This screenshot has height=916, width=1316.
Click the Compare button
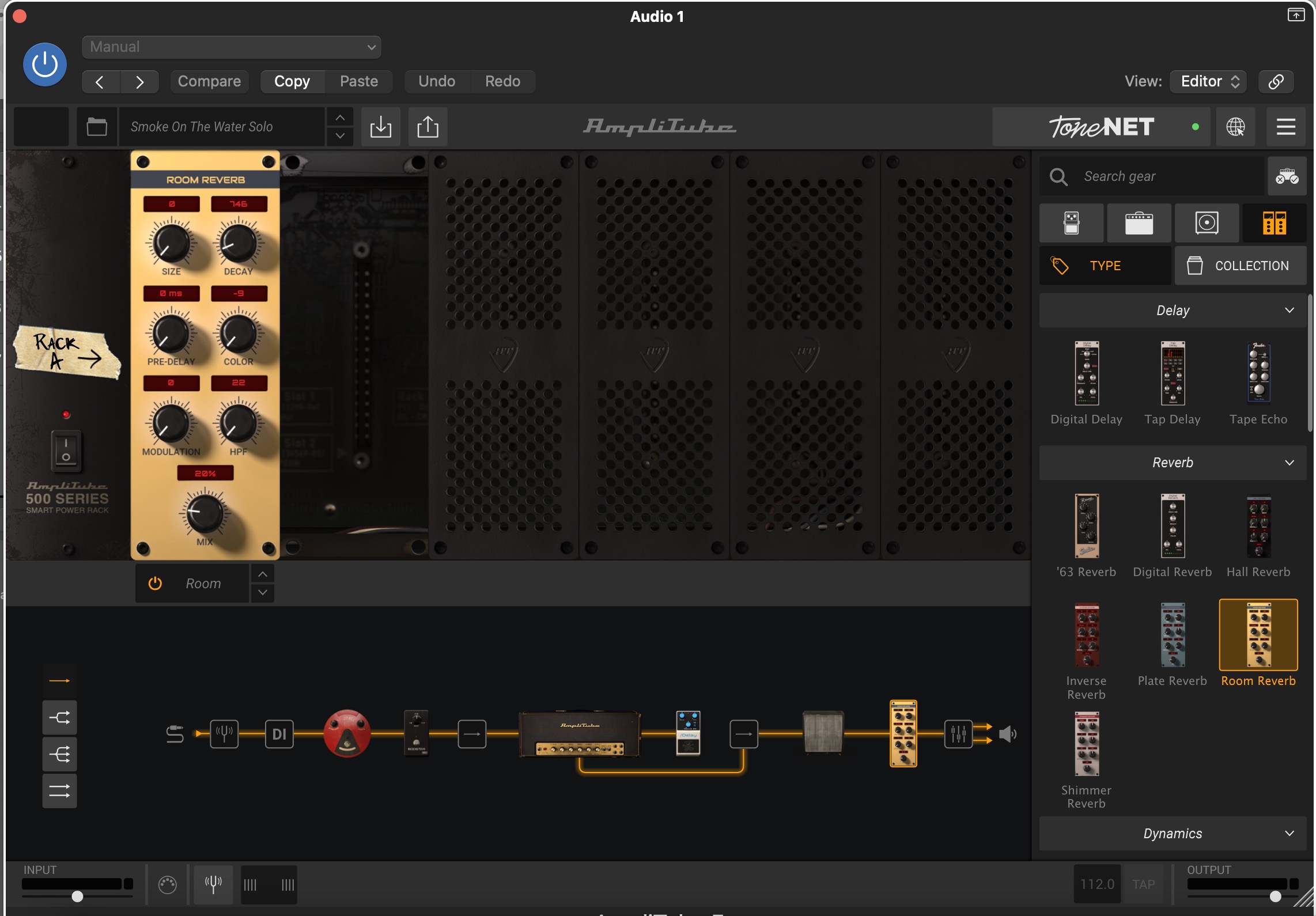pyautogui.click(x=209, y=82)
